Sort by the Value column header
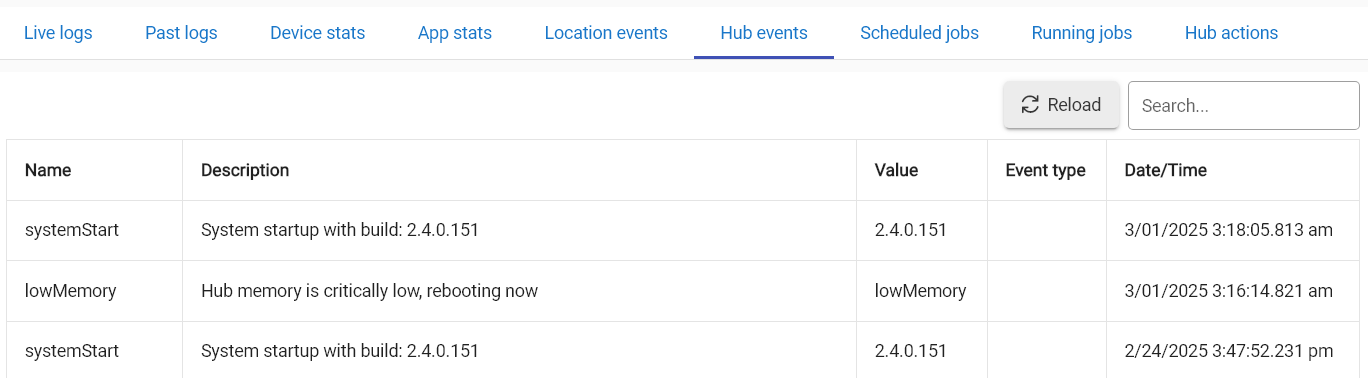This screenshot has width=1368, height=378. pyautogui.click(x=896, y=170)
